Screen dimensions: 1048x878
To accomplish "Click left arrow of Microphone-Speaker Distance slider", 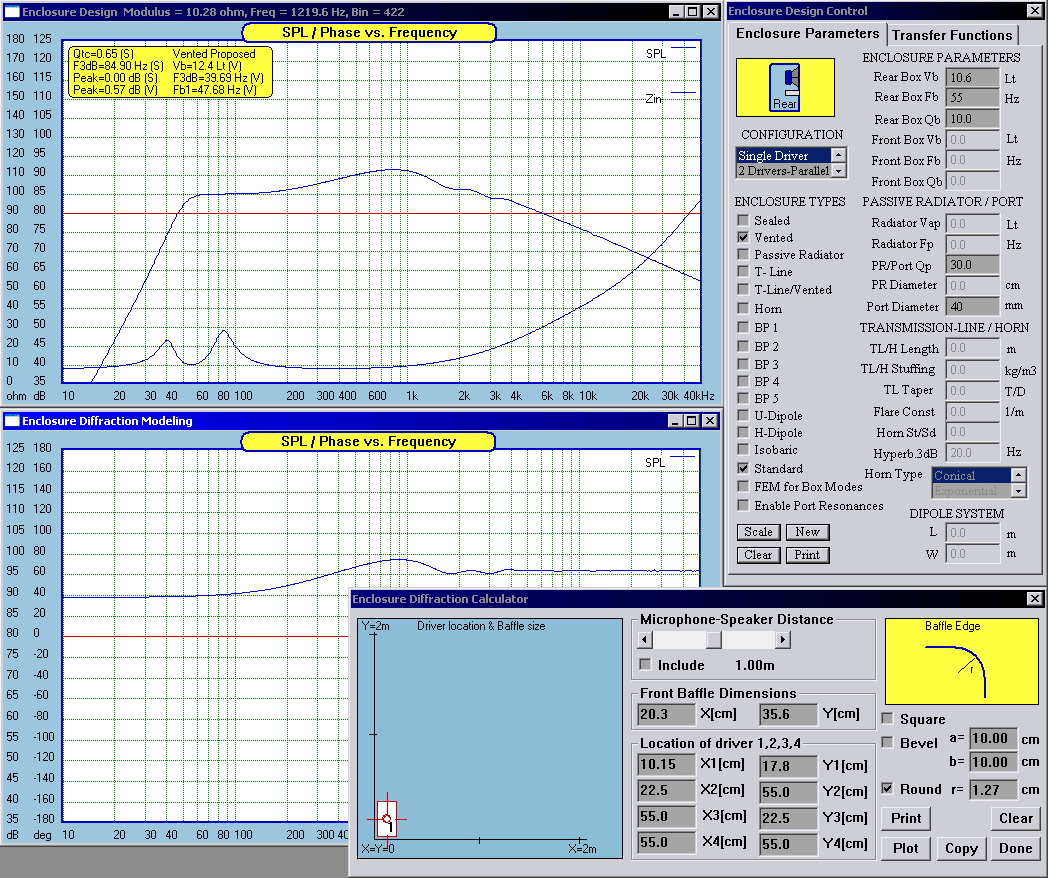I will point(646,640).
